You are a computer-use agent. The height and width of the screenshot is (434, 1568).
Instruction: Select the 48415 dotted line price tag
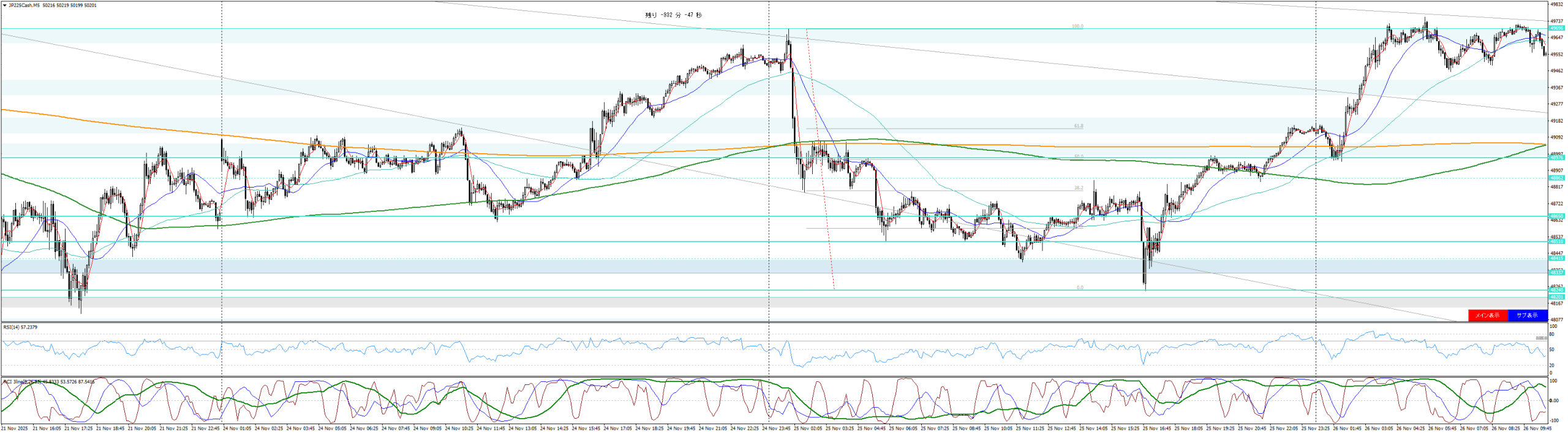click(x=1556, y=259)
